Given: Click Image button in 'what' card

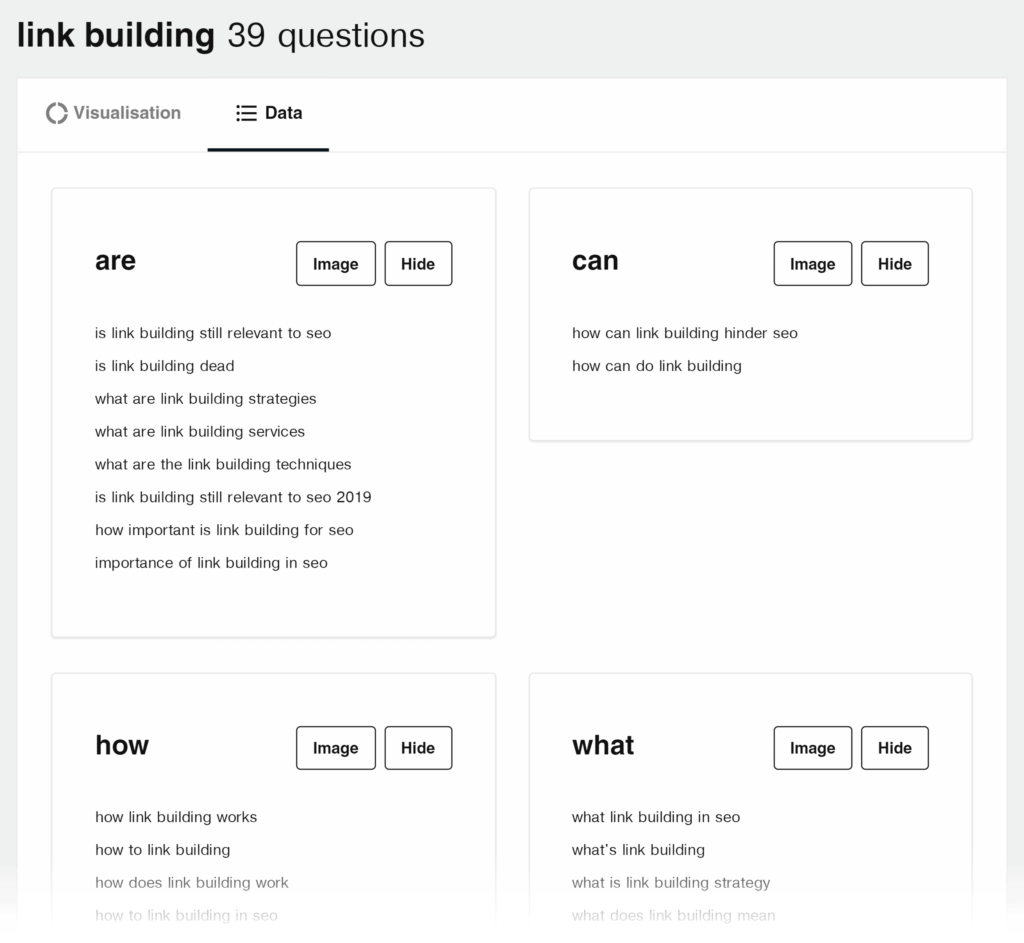Looking at the screenshot, I should [812, 748].
